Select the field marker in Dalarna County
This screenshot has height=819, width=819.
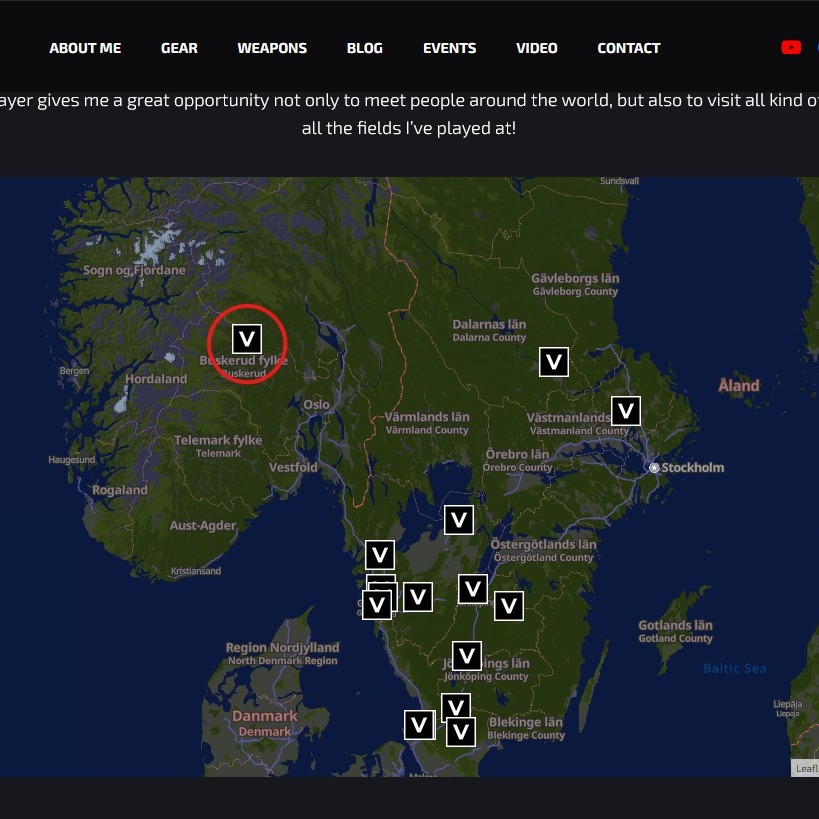click(x=554, y=362)
